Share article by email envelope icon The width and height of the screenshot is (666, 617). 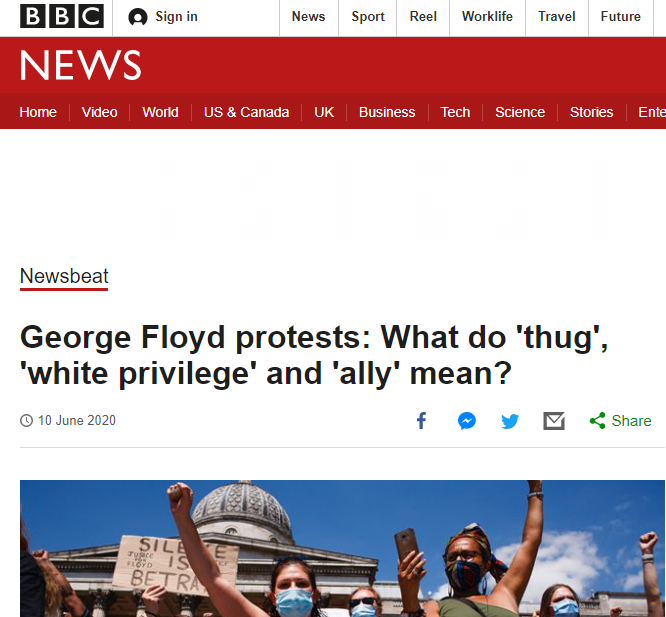click(x=554, y=421)
